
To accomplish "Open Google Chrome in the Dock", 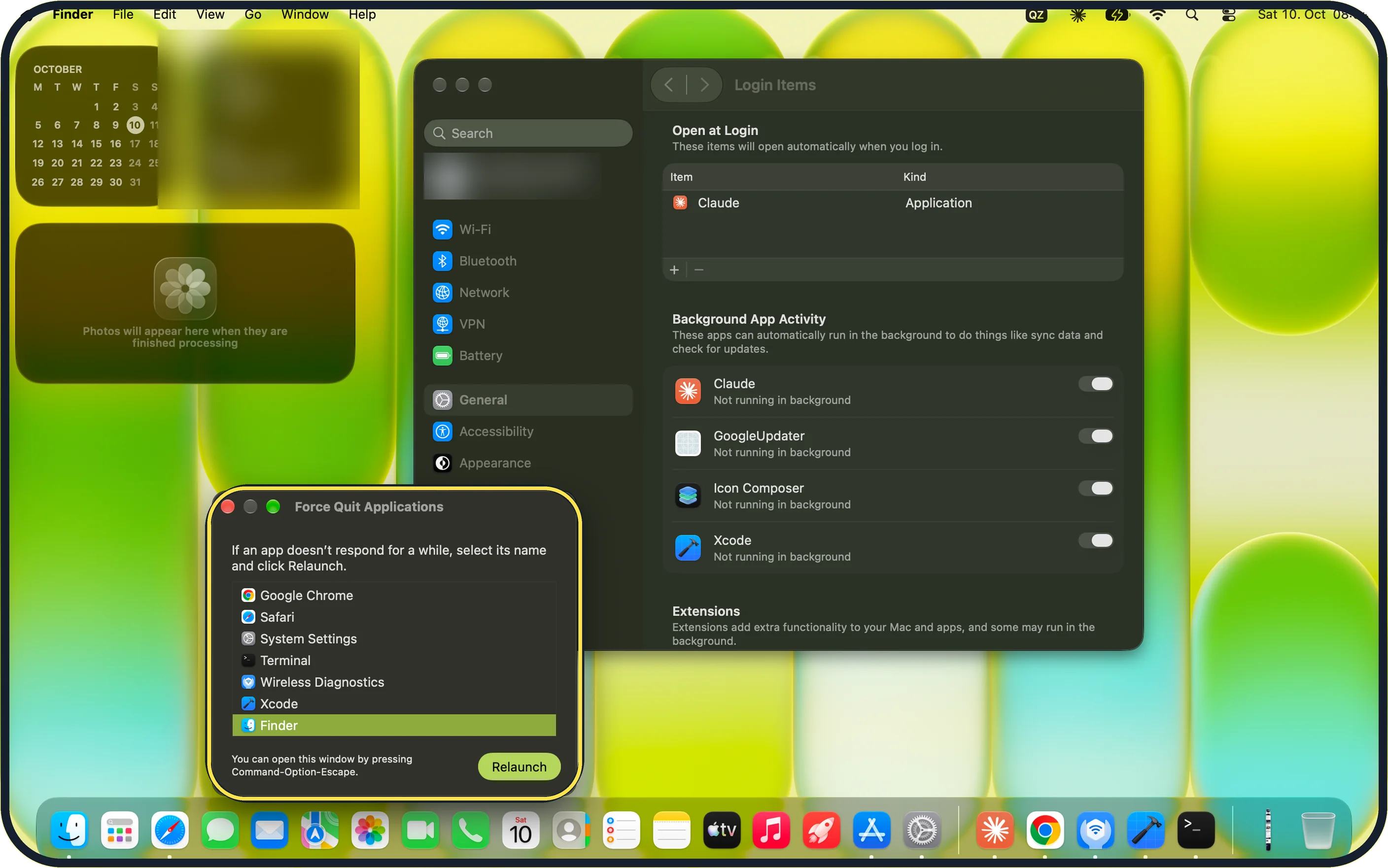I will point(1045,830).
